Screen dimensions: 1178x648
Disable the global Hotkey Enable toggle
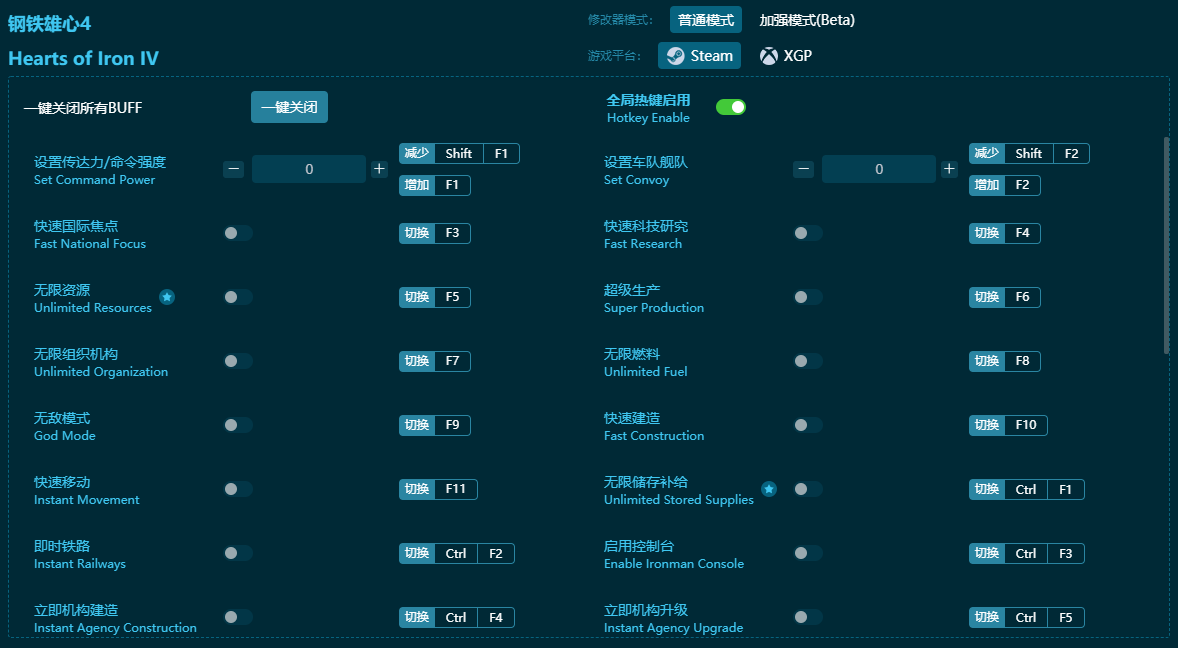click(x=731, y=107)
